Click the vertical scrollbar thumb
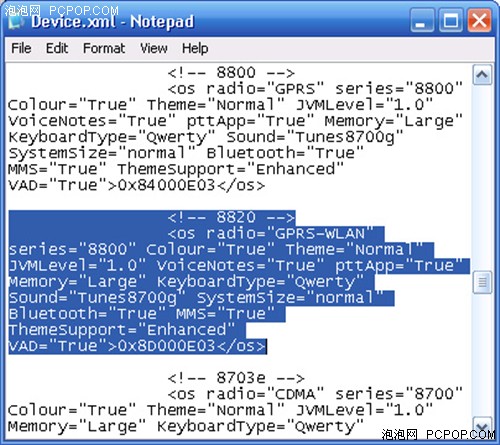This screenshot has width=500, height=445. tap(482, 282)
